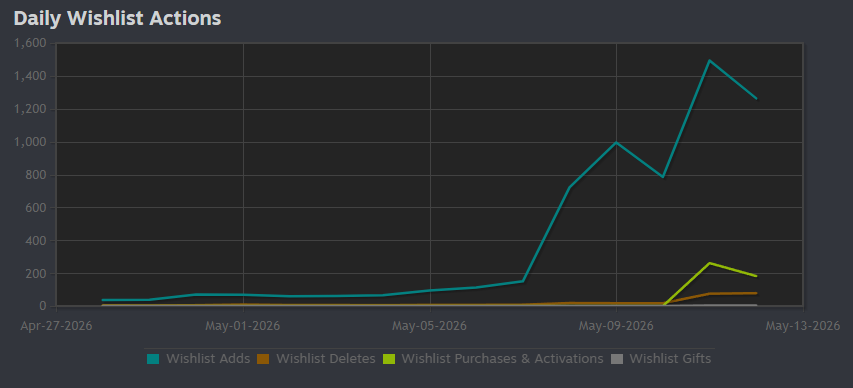Viewport: 853px width, 388px height.
Task: Click the Apr-27-2026 axis date label
Action: coord(57,326)
